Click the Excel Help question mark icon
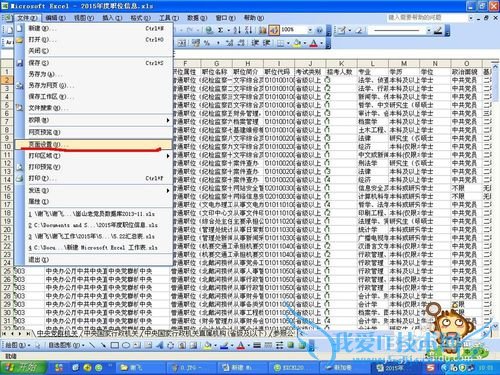Screen dimensions: 500x375 pyautogui.click(x=320, y=30)
